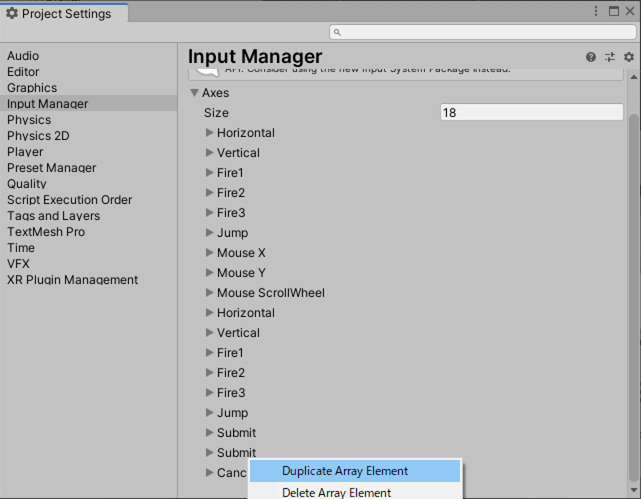Select Input Manager in the sidebar
The height and width of the screenshot is (499, 641).
(88, 103)
